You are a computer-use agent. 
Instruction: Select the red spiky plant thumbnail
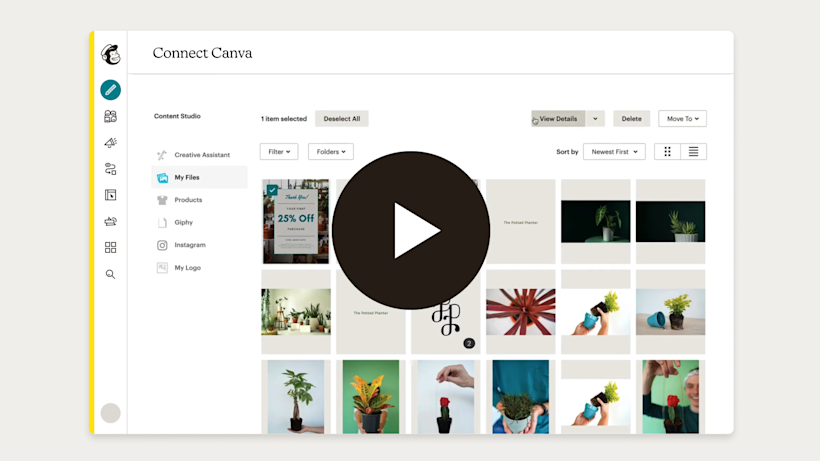(x=520, y=312)
